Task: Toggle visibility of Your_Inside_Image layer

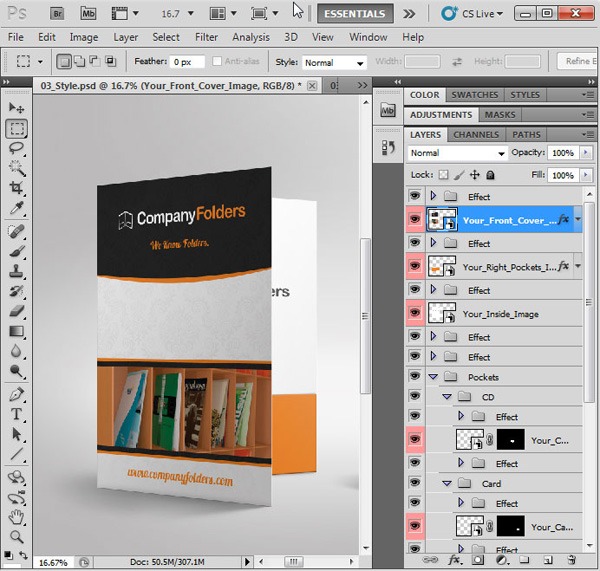Action: point(415,314)
